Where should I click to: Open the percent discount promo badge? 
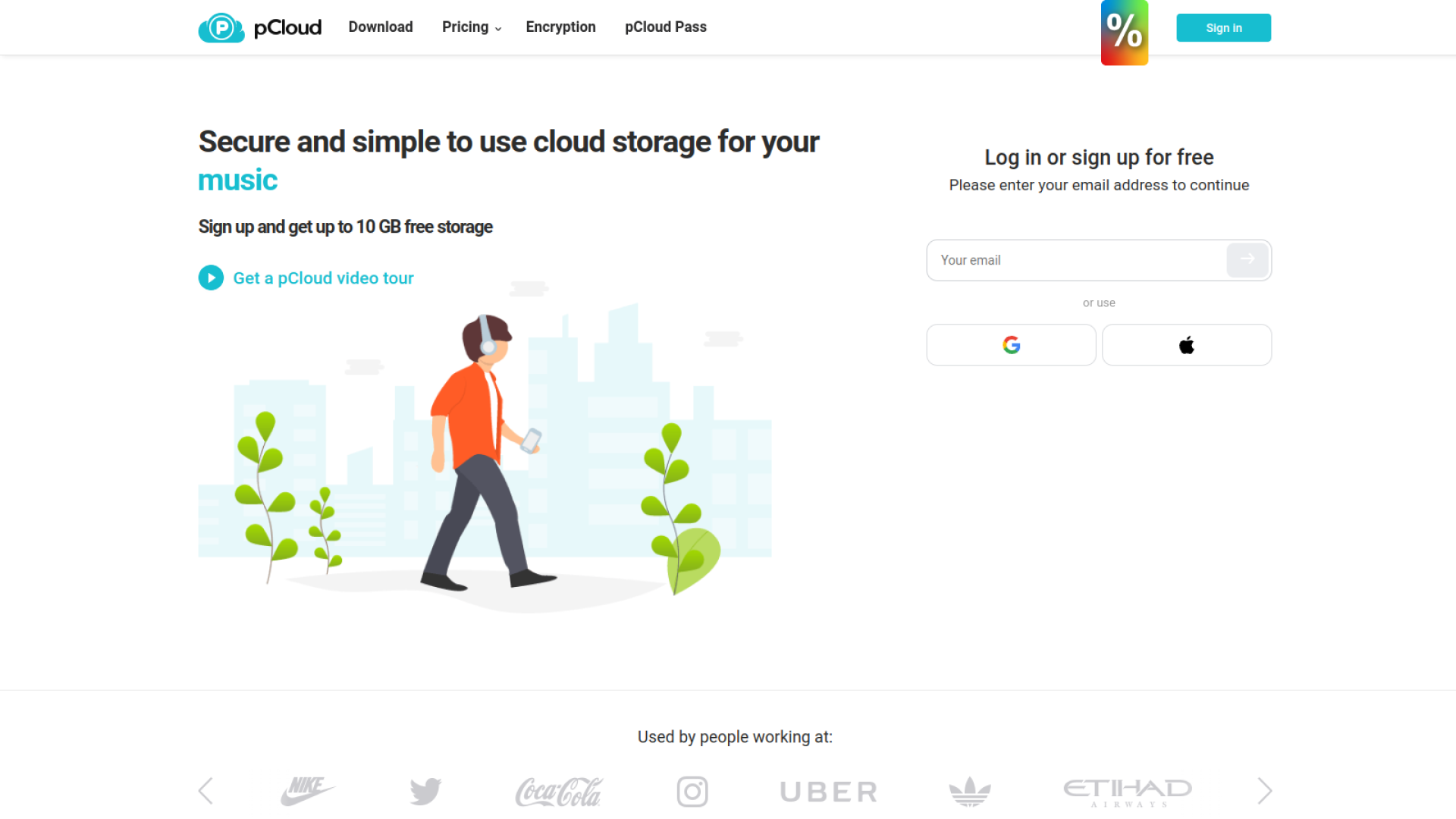pos(1124,33)
